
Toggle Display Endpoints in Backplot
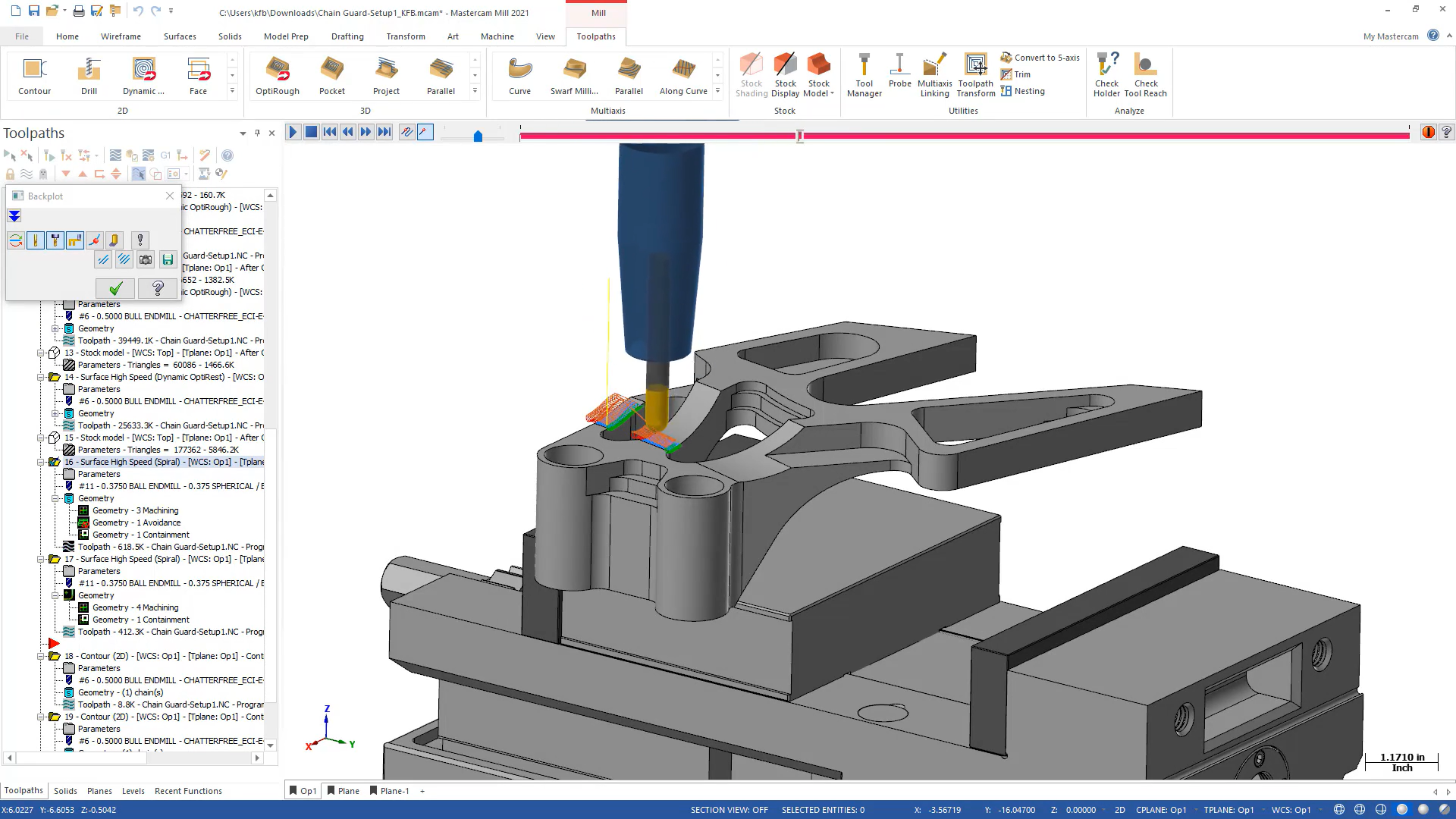tap(95, 240)
